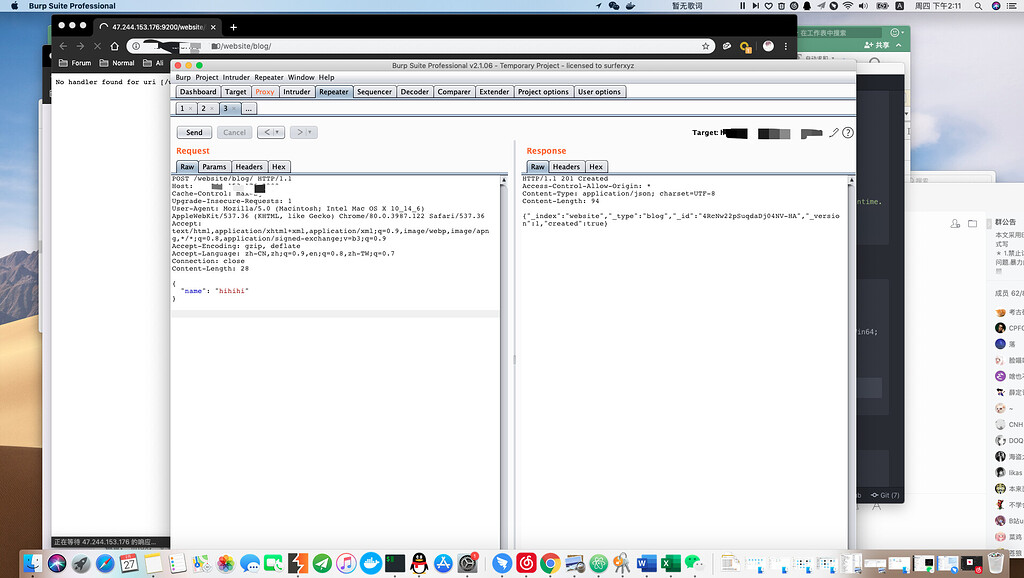
Task: Open the Decoder tab
Action: click(x=414, y=91)
